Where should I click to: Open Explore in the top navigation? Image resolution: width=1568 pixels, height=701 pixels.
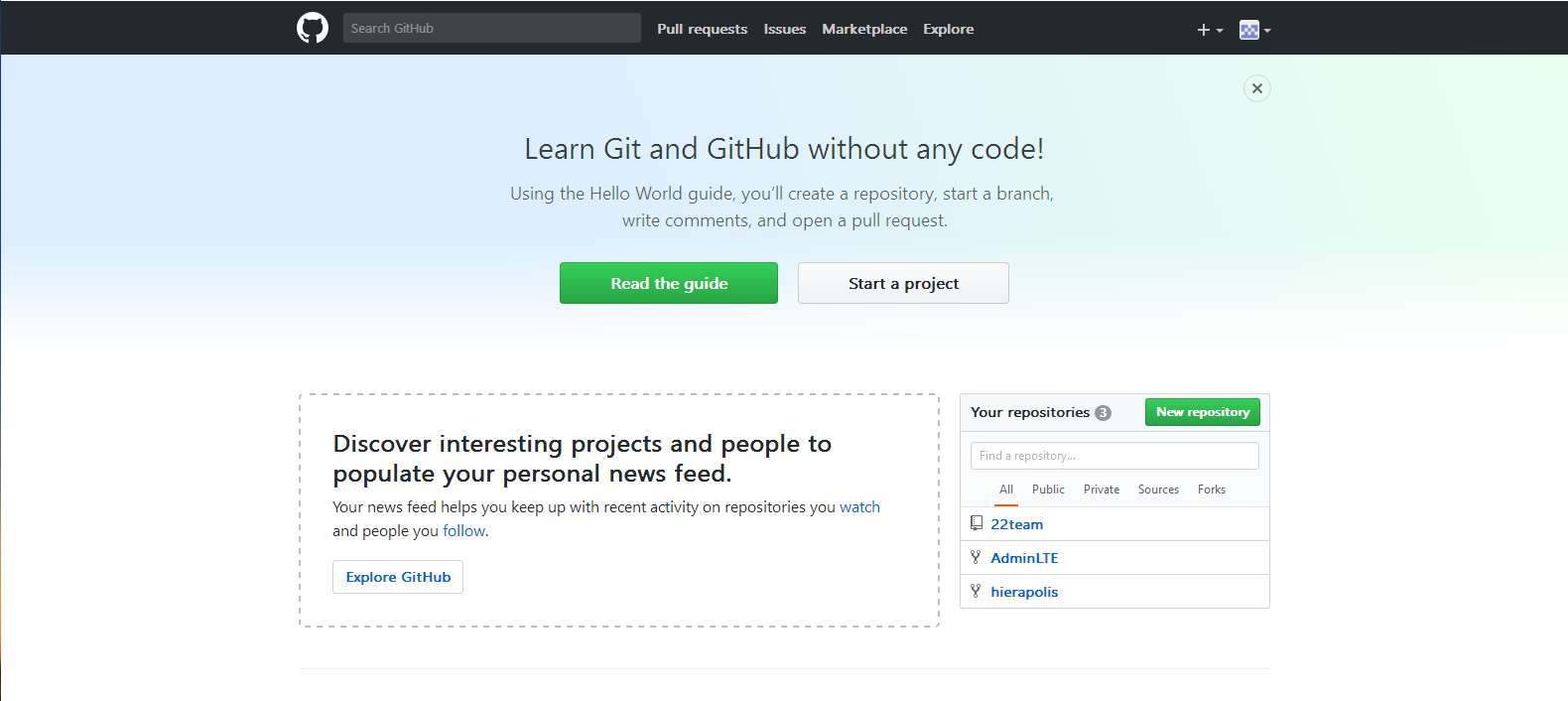(948, 29)
